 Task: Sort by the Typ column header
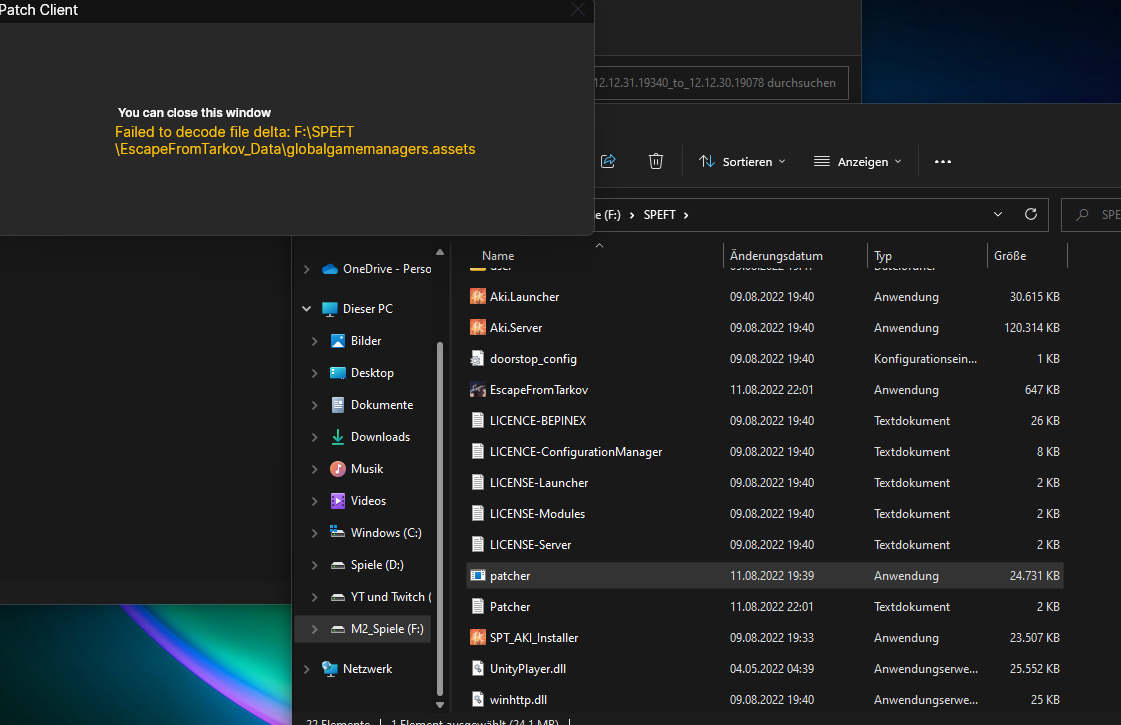pos(883,256)
